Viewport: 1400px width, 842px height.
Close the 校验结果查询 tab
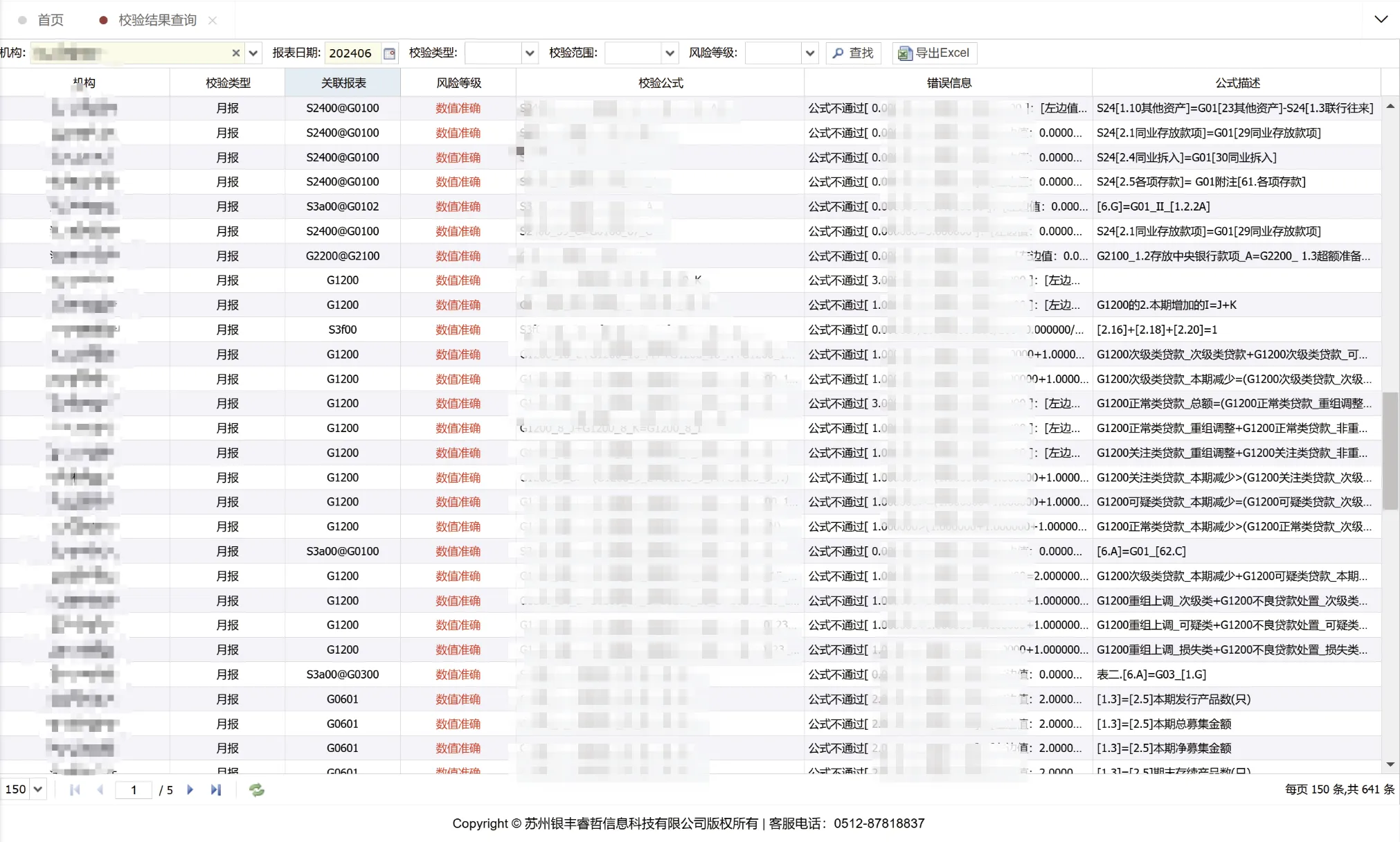point(213,21)
